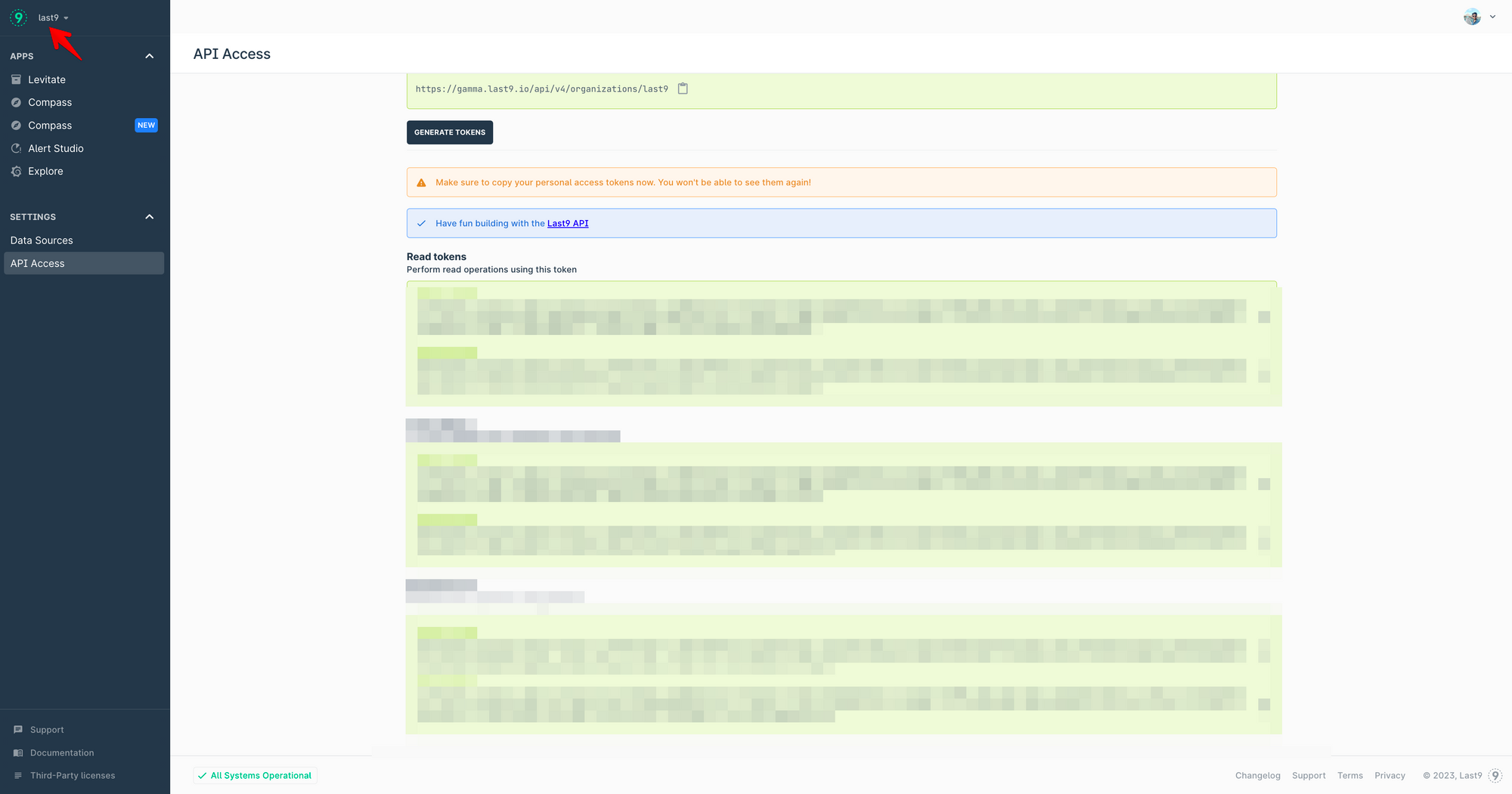
Task: Collapse the SETTINGS section
Action: tap(149, 216)
